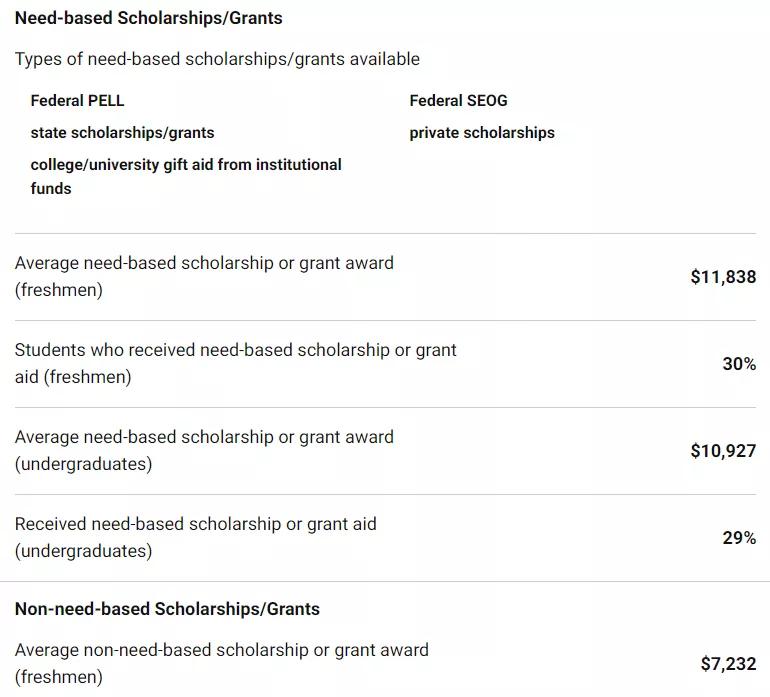770x697 pixels.
Task: Click the 29% undergraduates value
Action: tap(739, 537)
